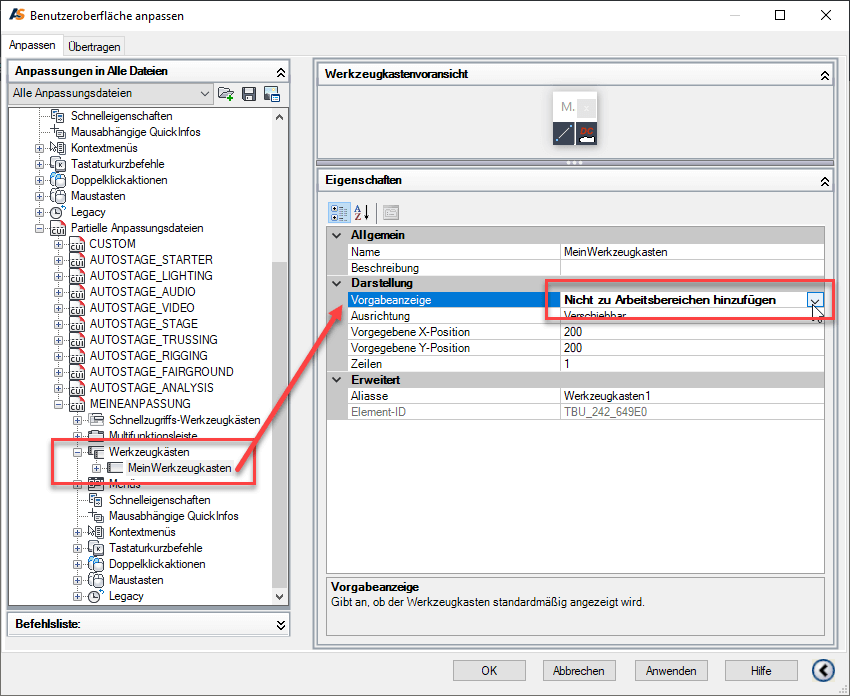Screen dimensions: 850x696
Task: Open partial customization file icon
Action: tap(226, 94)
